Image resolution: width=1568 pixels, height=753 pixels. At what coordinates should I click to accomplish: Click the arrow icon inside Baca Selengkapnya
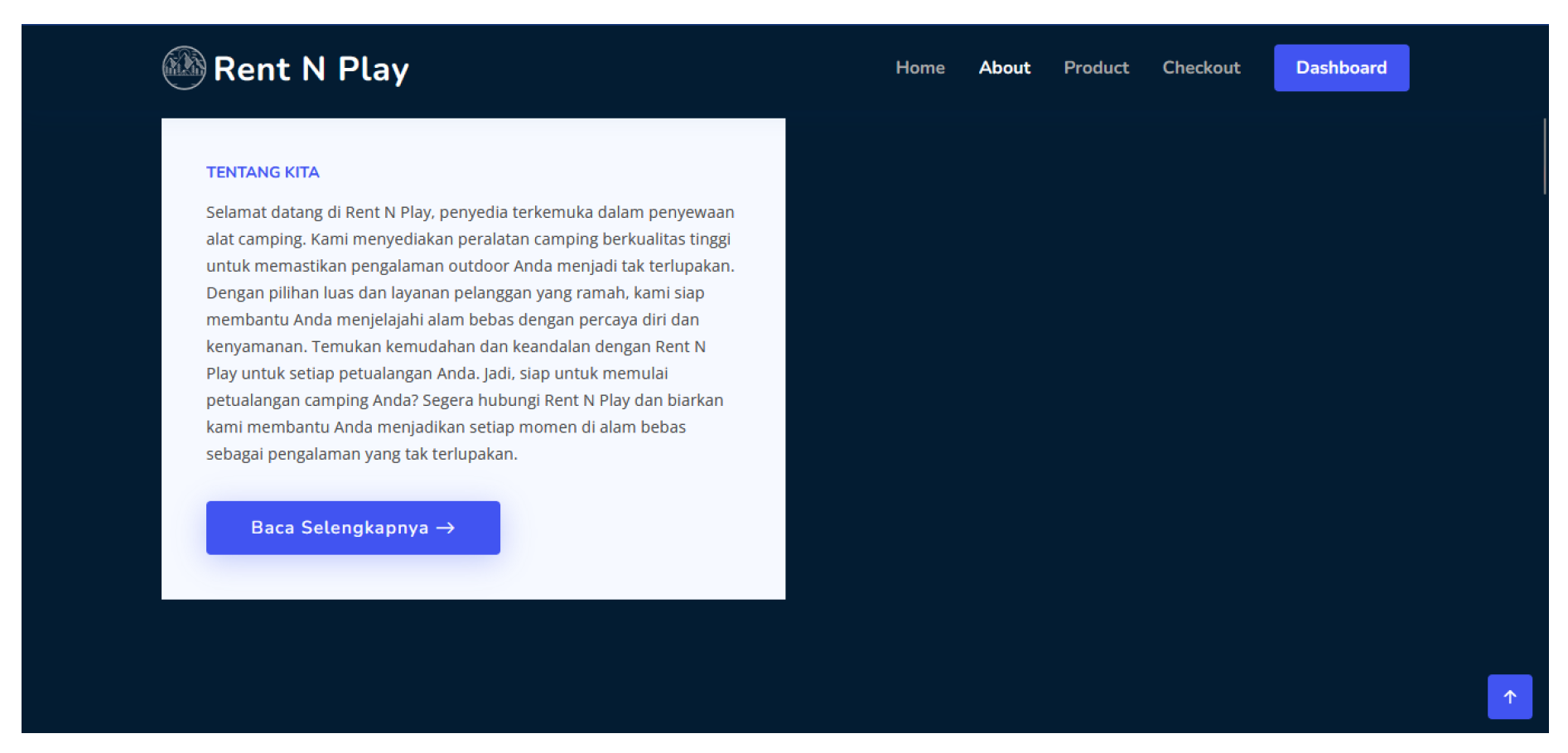447,528
